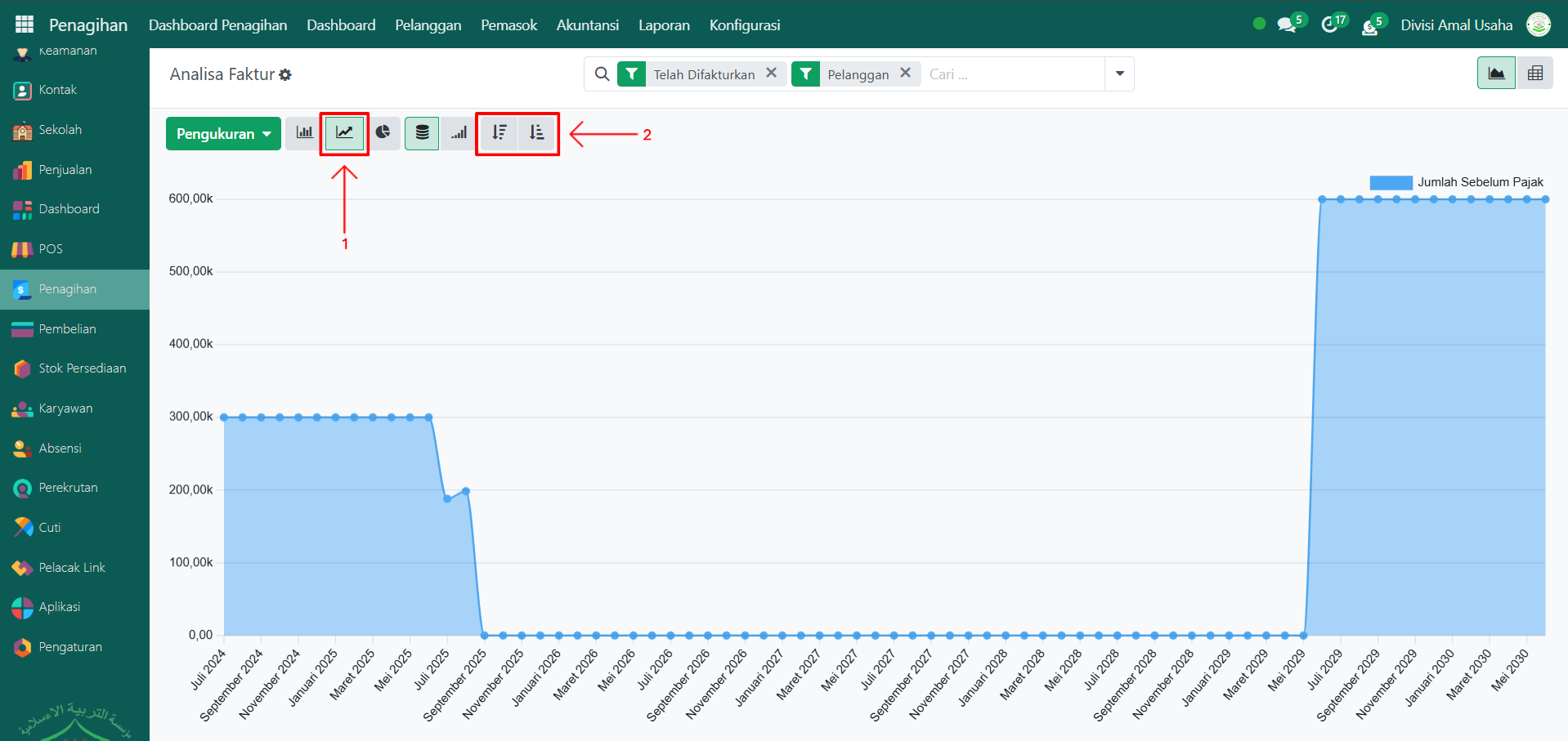Toggle the cumulative chart option
This screenshot has width=1568, height=741.
coord(459,133)
